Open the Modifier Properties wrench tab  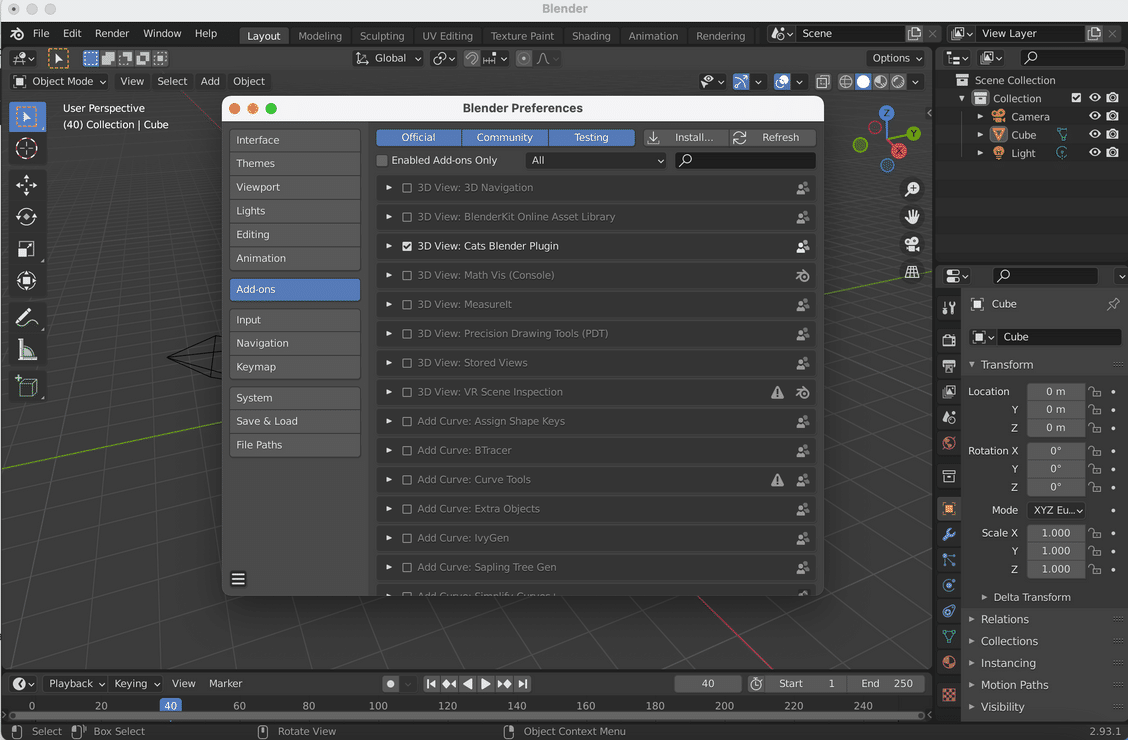948,534
